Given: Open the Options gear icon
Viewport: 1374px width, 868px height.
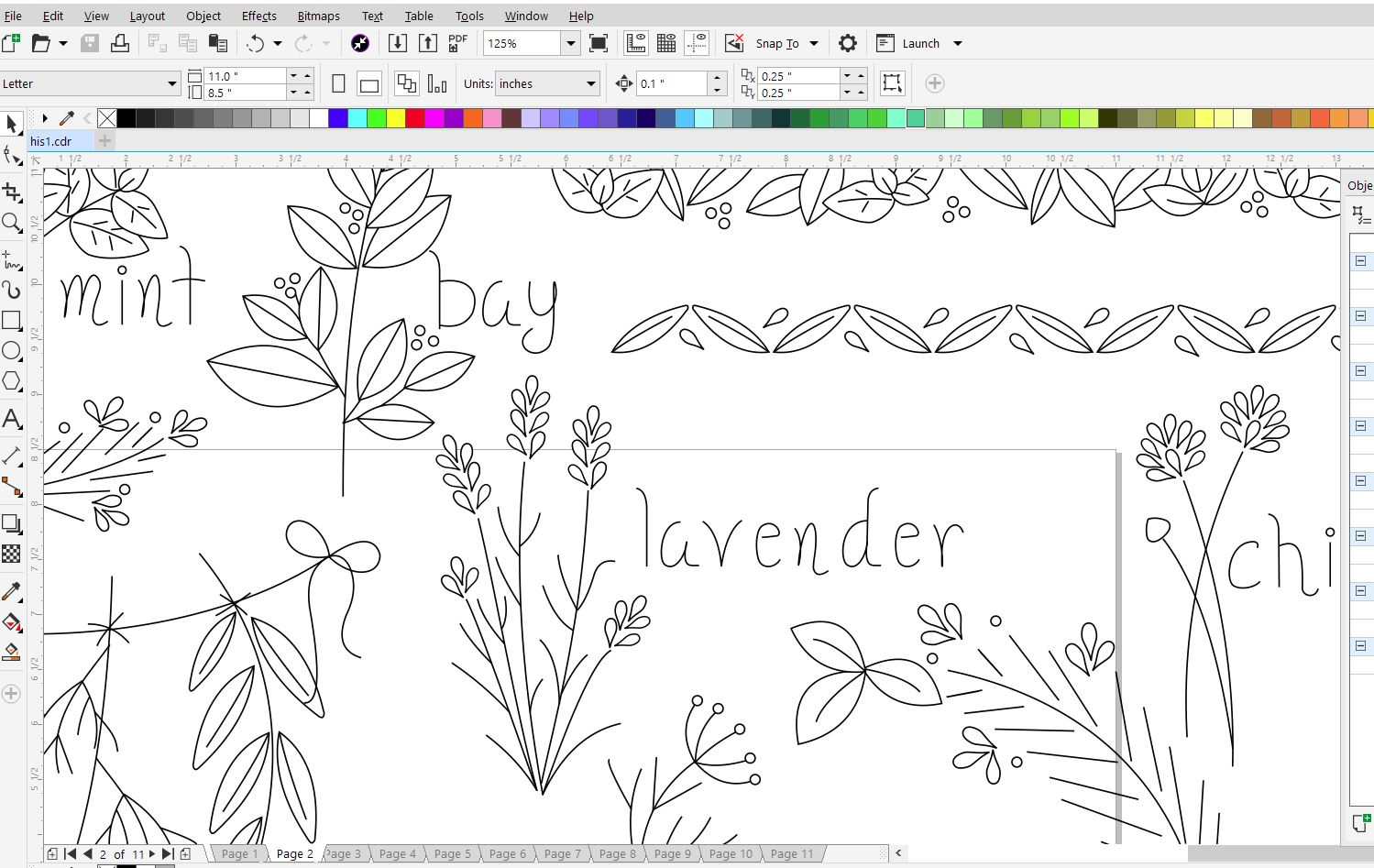Looking at the screenshot, I should [848, 43].
